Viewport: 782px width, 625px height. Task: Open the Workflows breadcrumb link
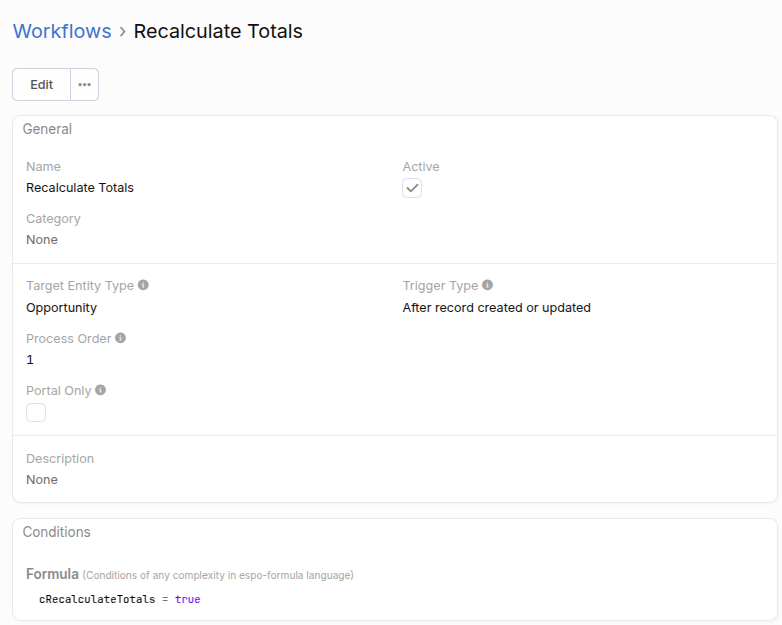tap(62, 31)
